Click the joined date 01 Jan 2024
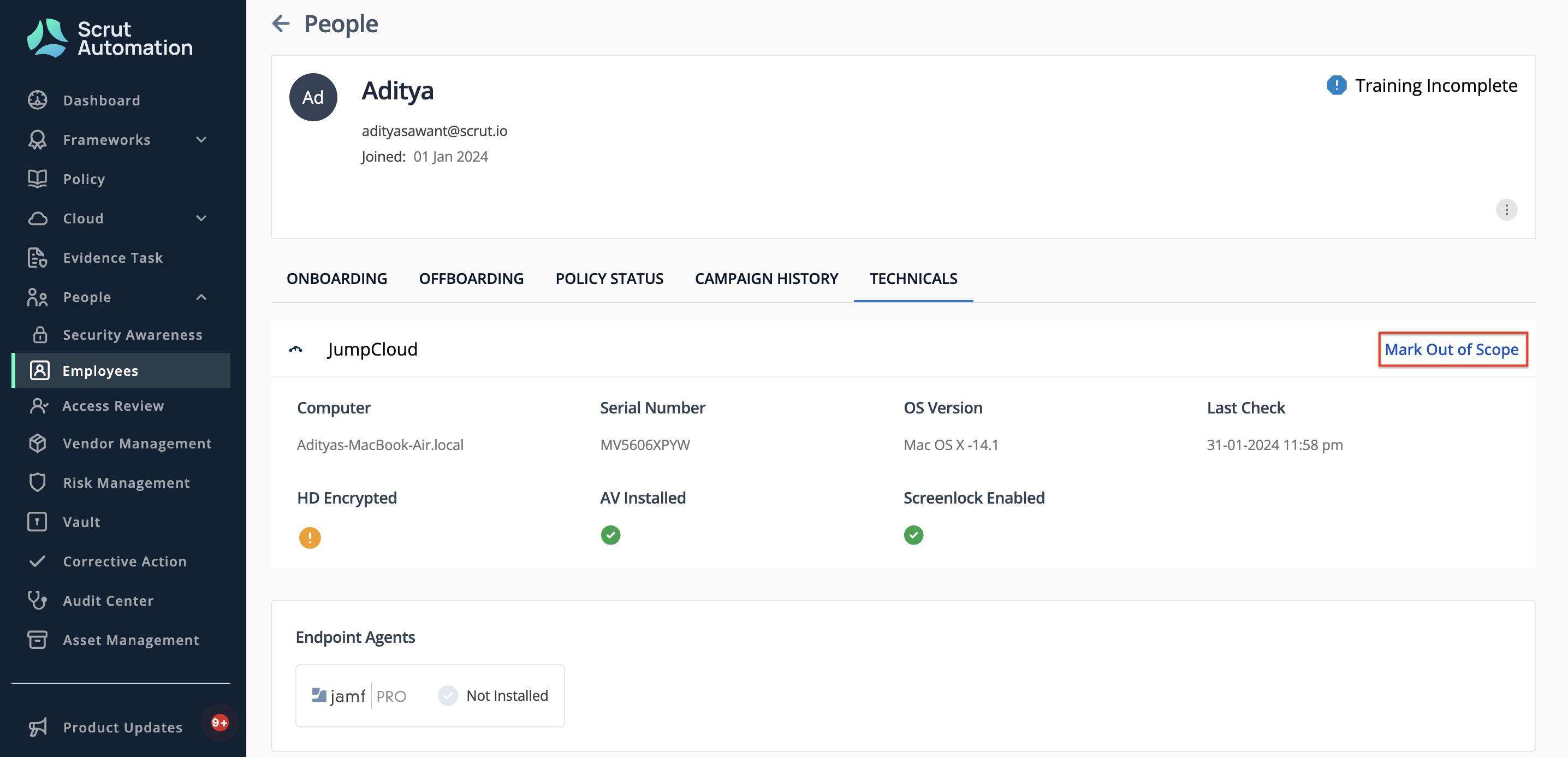1568x757 pixels. (450, 157)
